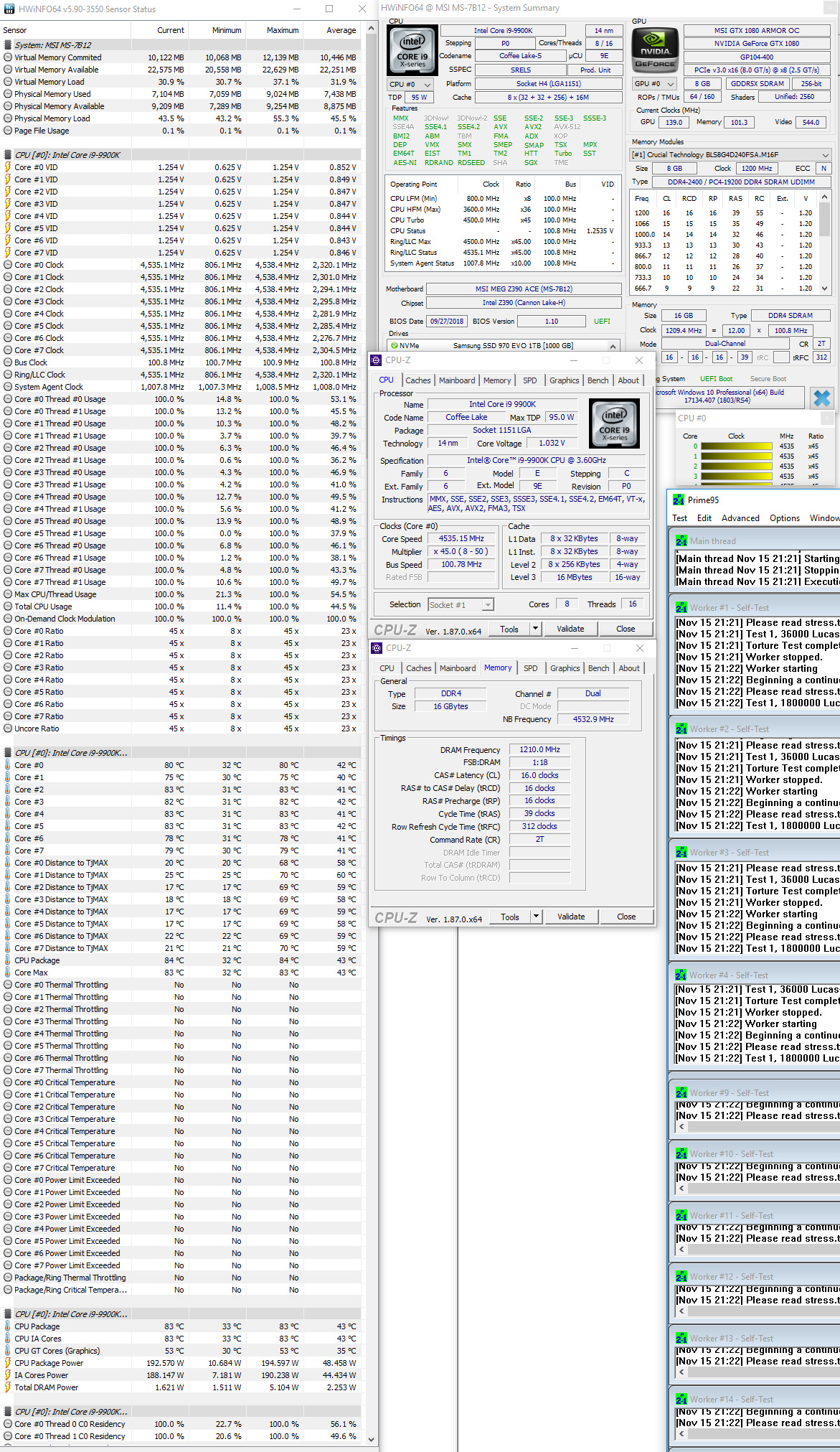Open the Options menu in Prime95

pyautogui.click(x=785, y=518)
